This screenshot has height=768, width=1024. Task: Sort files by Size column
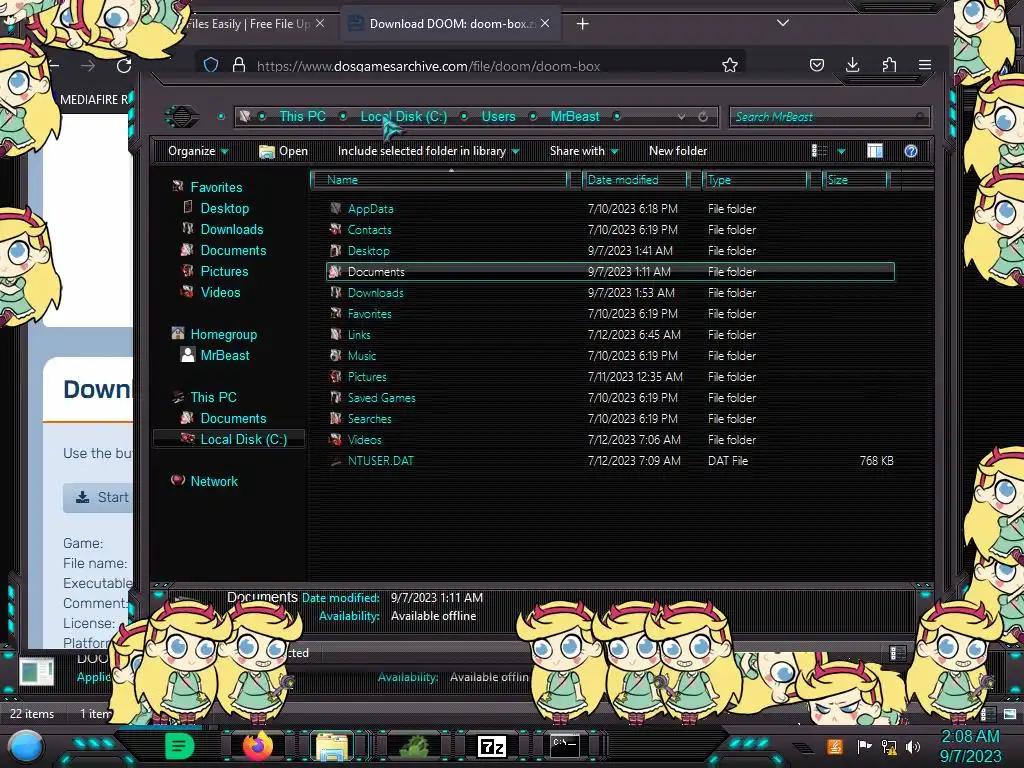[856, 180]
